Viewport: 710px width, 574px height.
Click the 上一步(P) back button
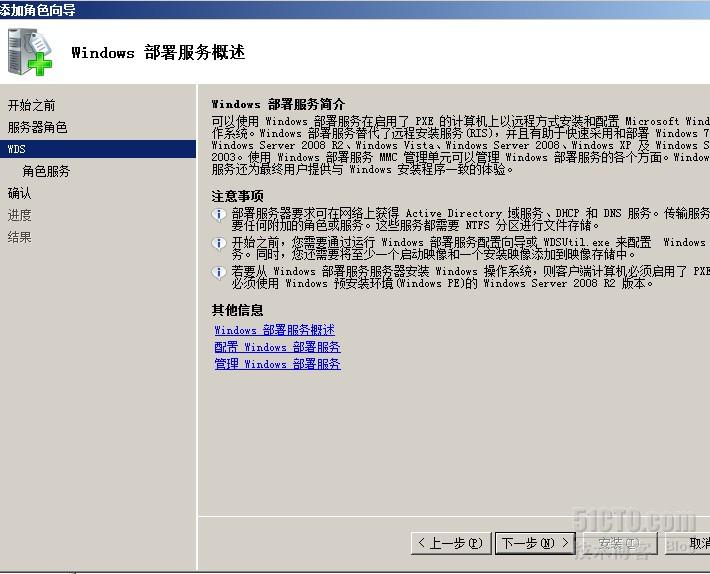pyautogui.click(x=451, y=543)
